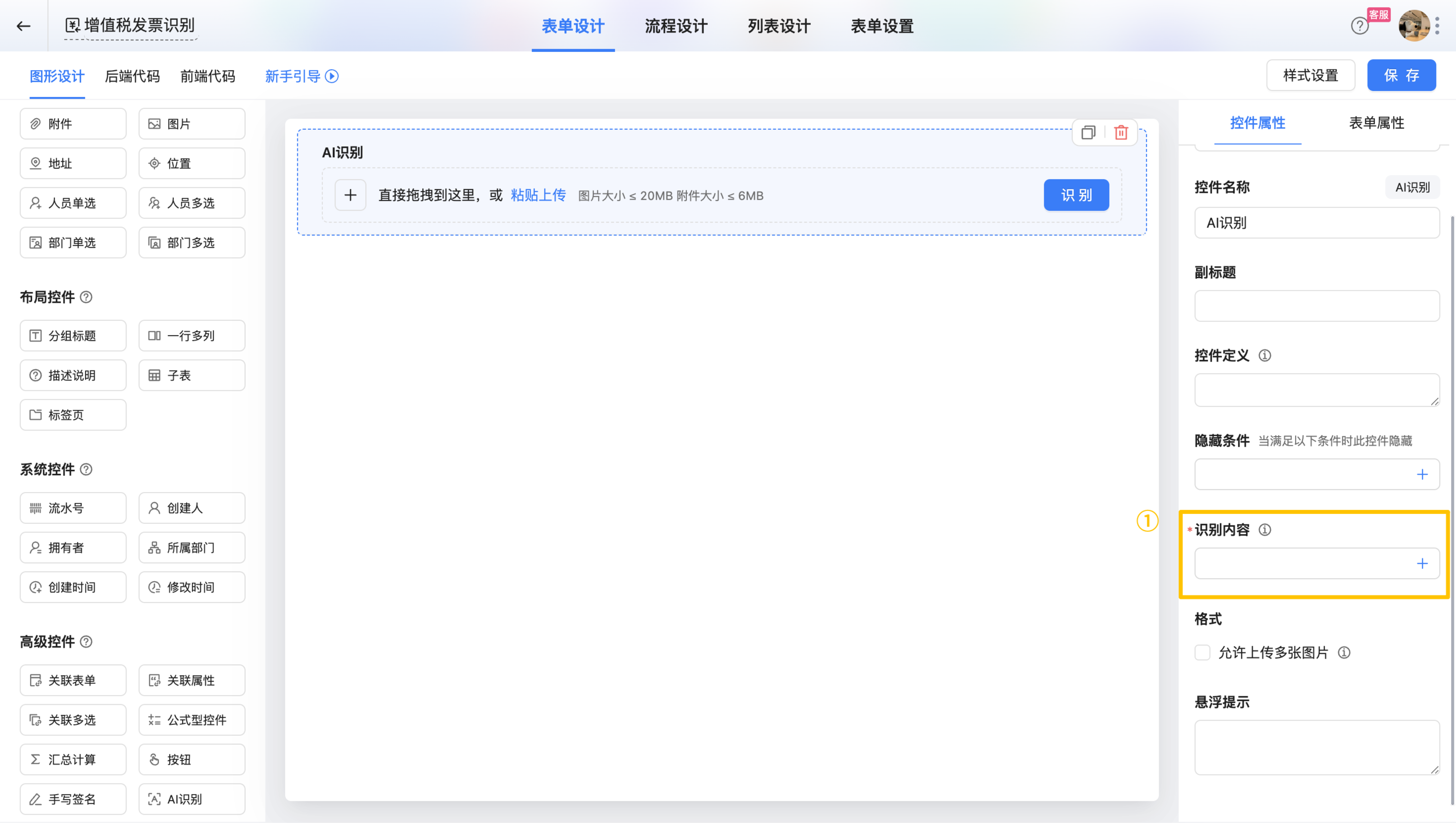
Task: Select the 手写签名 control
Action: coord(73,799)
